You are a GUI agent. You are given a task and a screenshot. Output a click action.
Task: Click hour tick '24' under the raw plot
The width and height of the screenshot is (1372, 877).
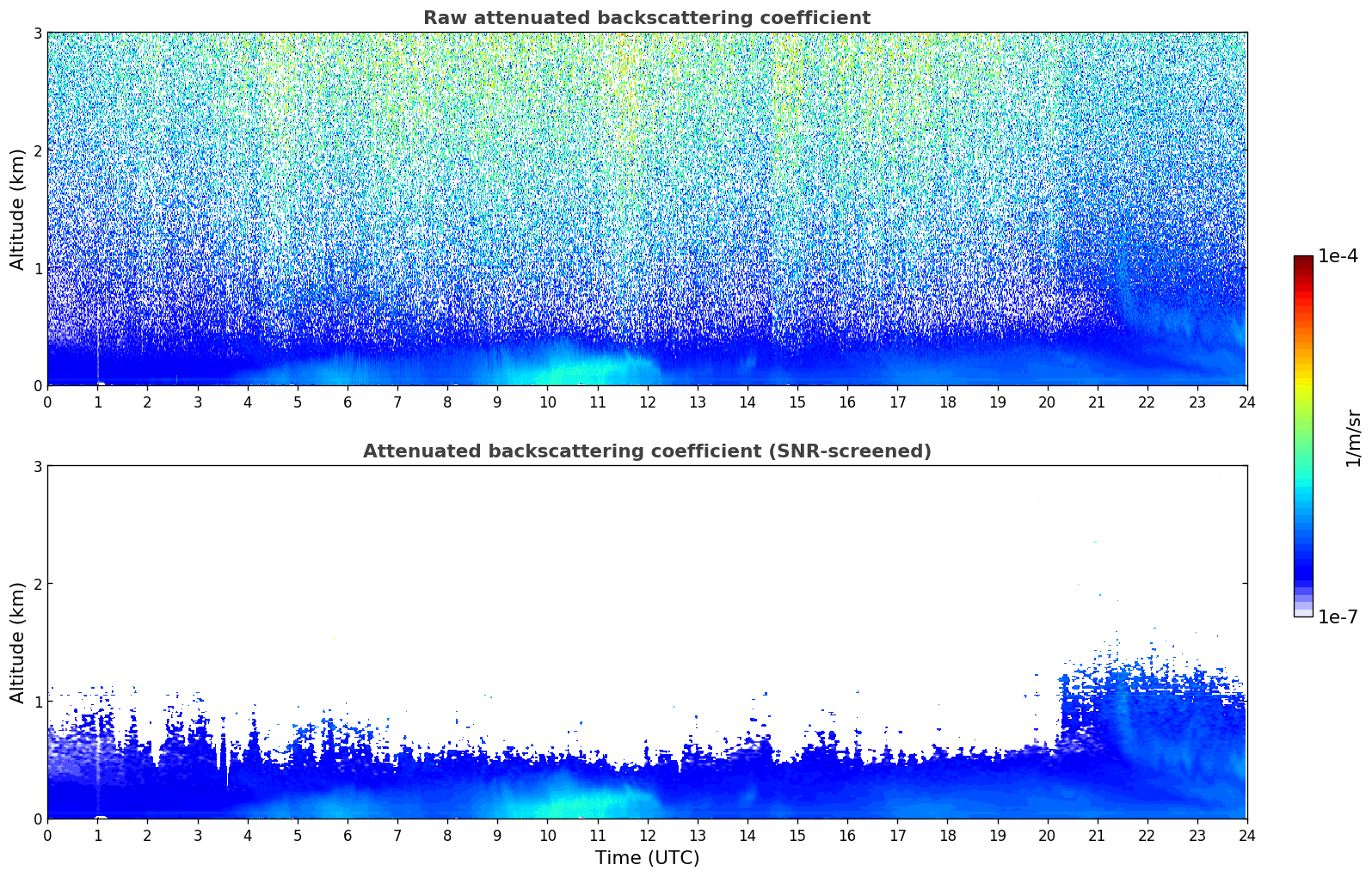click(x=1247, y=402)
